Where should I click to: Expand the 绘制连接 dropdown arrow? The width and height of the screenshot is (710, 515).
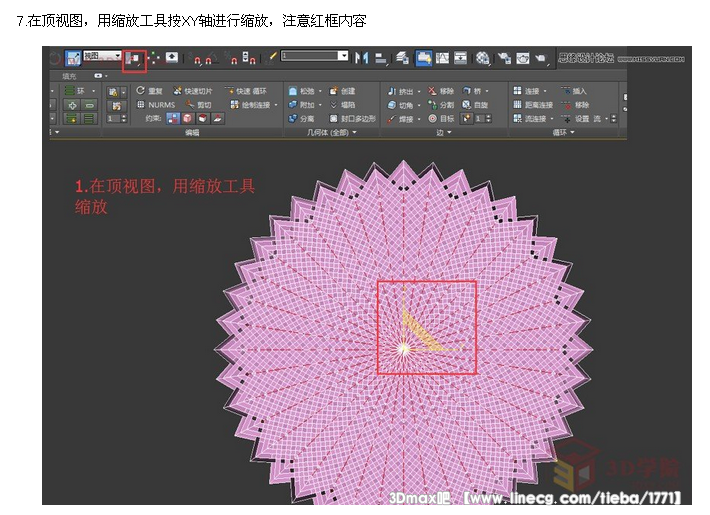coord(276,105)
